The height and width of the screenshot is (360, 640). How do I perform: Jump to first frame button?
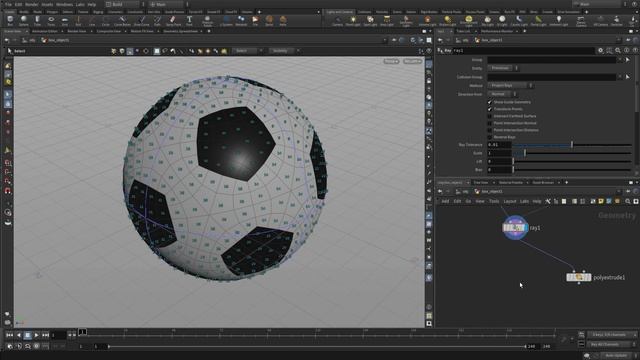[9, 335]
